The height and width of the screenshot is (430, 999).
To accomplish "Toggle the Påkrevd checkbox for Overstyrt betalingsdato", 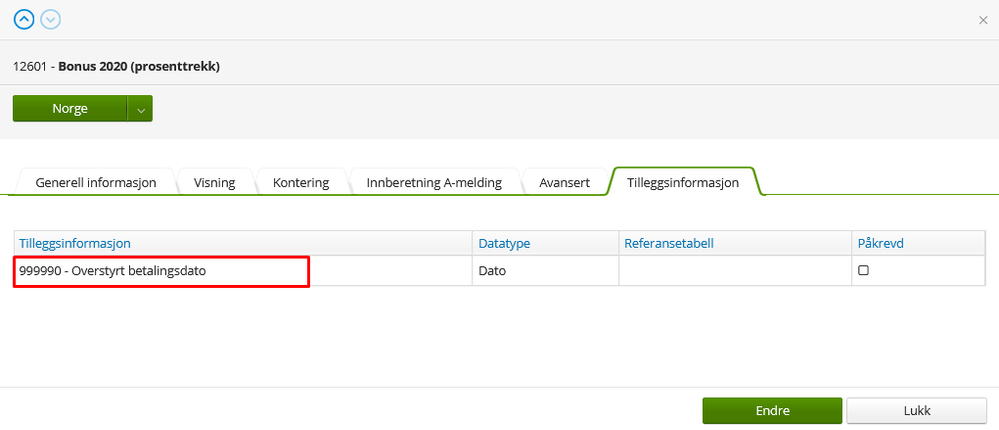I will point(863,271).
